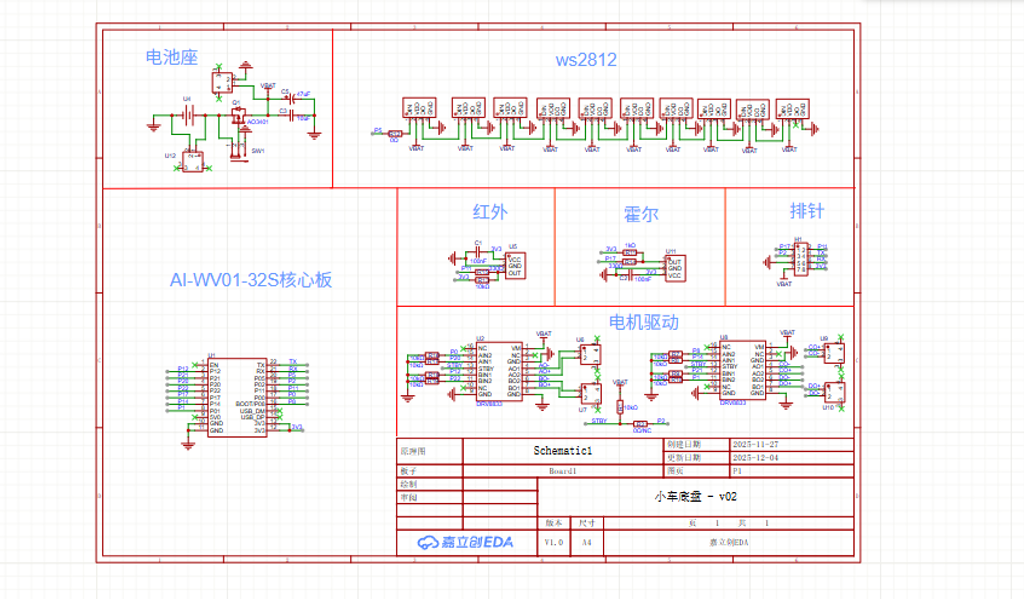Select the AI-WV01-32S核心板 label text
The height and width of the screenshot is (599, 1024).
tap(250, 280)
